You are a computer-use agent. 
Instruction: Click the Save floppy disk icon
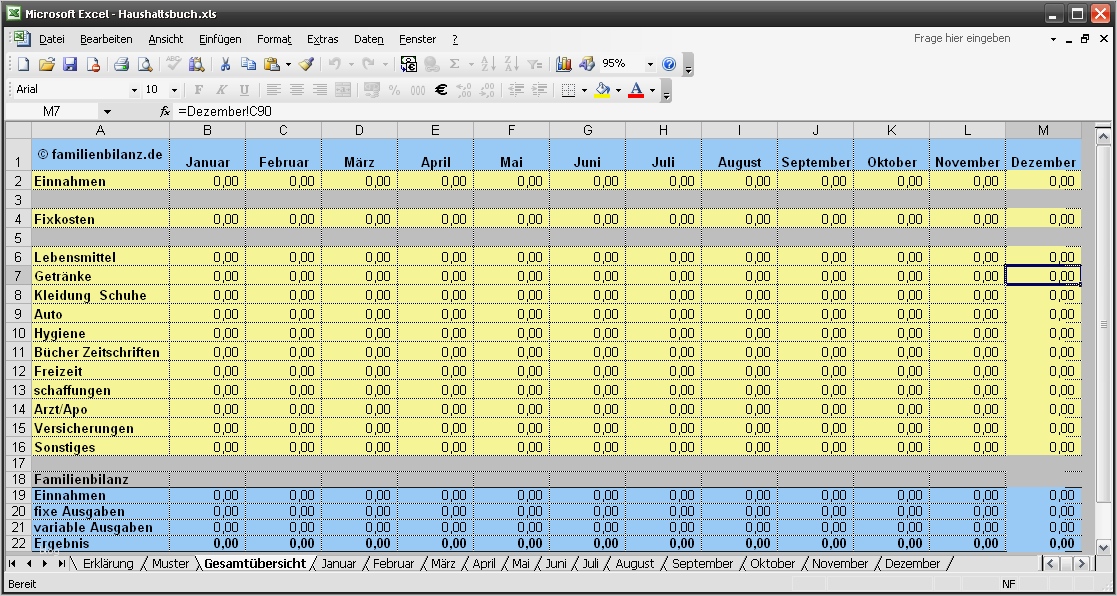[70, 64]
